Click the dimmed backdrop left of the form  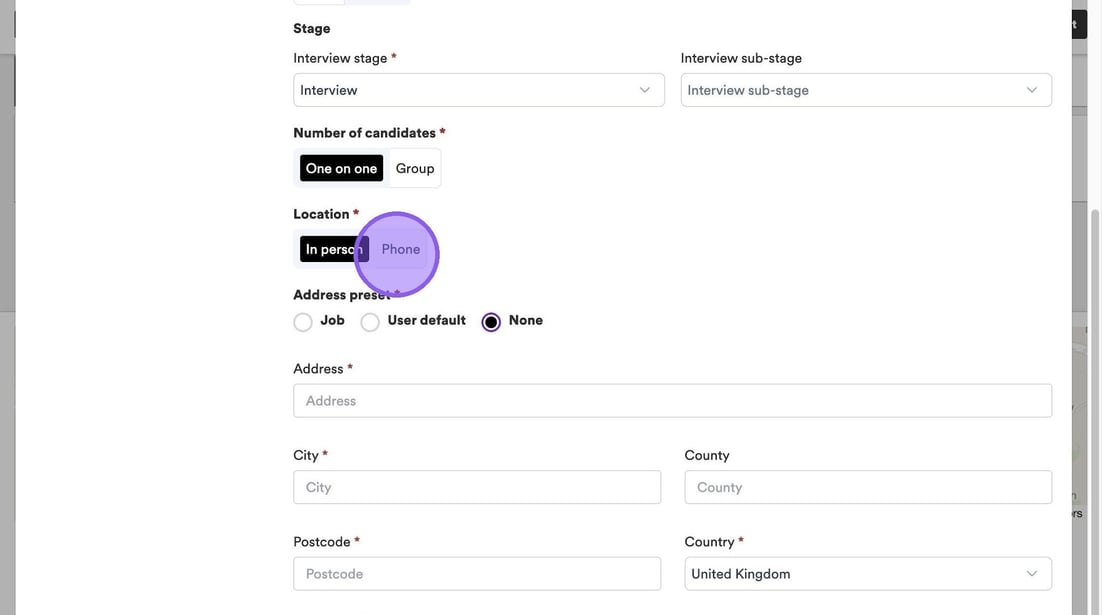(7, 400)
